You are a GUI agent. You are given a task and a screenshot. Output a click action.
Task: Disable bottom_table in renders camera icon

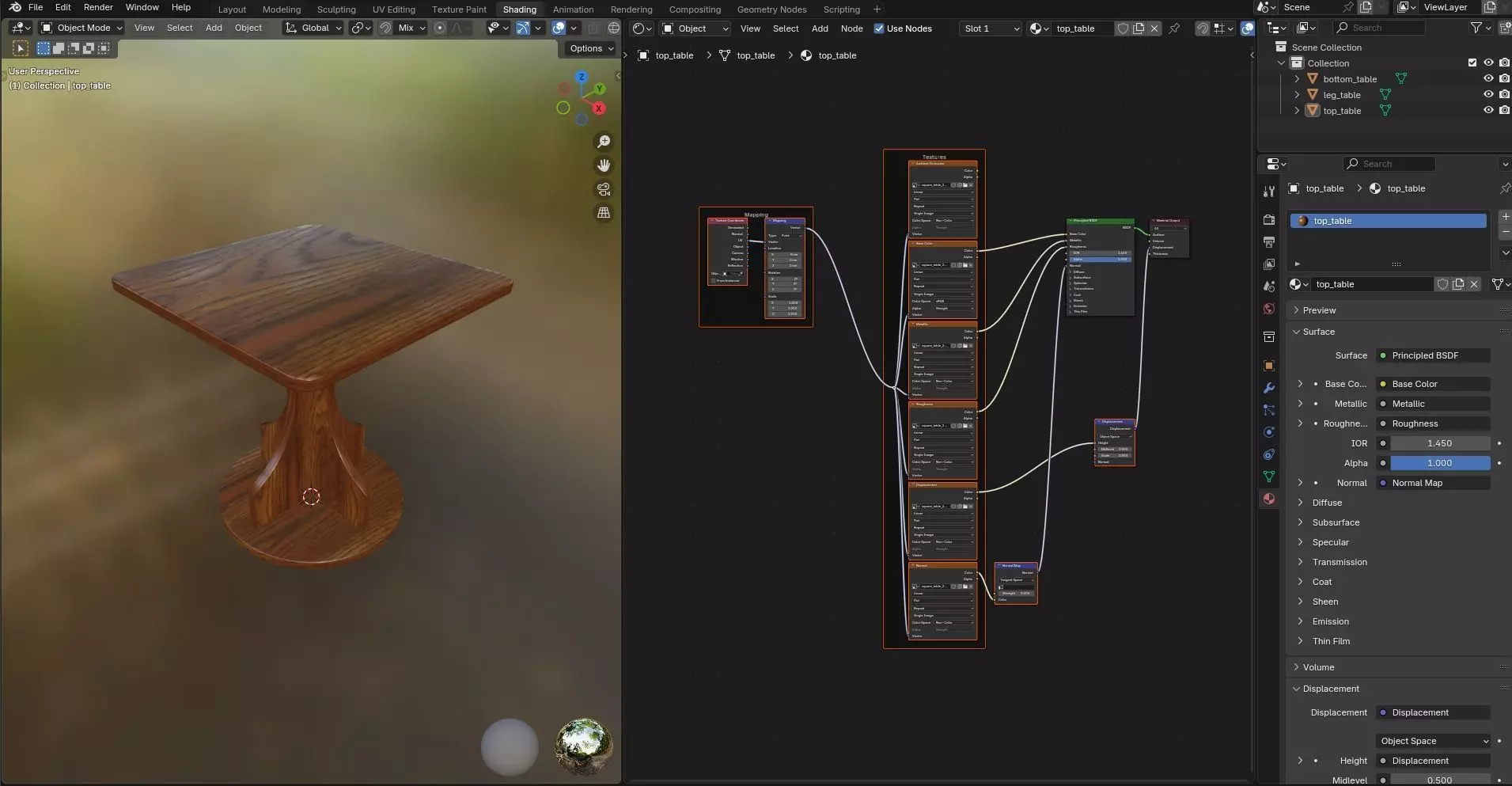pyautogui.click(x=1504, y=78)
